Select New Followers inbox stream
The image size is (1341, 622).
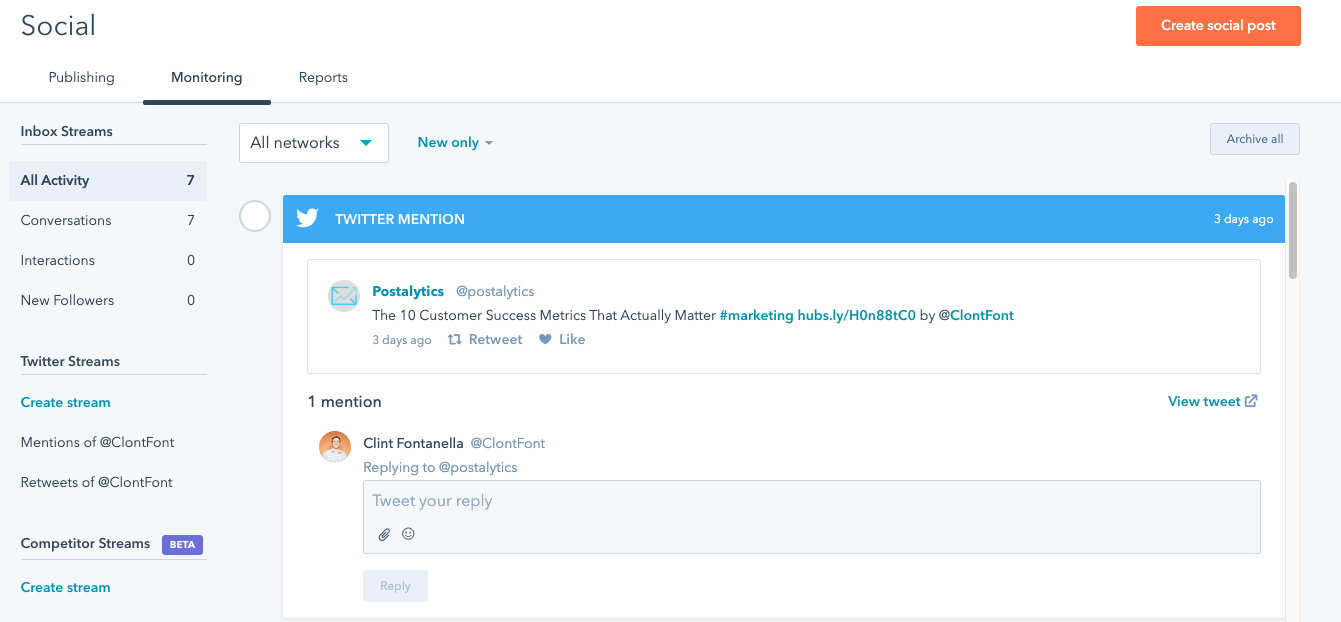(108, 301)
